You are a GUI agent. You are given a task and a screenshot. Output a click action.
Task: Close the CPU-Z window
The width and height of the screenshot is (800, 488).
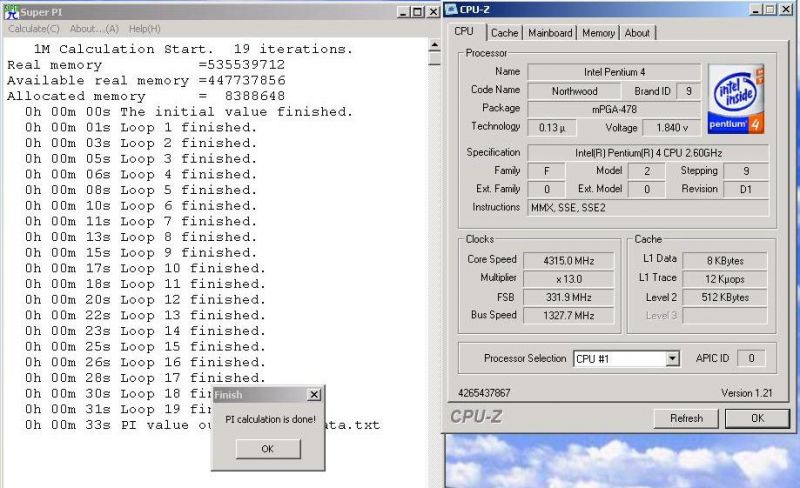[786, 9]
